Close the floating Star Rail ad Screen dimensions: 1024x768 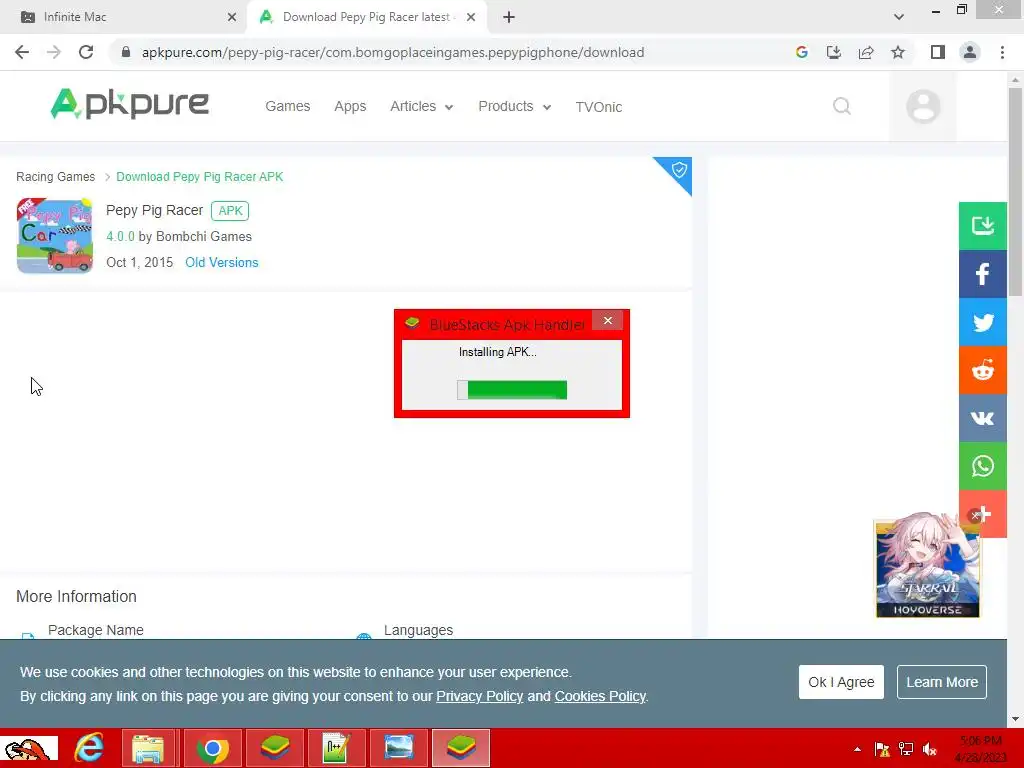975,515
